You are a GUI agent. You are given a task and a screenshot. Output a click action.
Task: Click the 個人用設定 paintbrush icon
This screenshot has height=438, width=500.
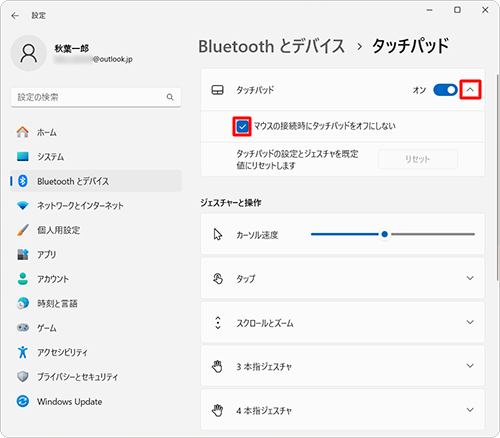click(23, 230)
